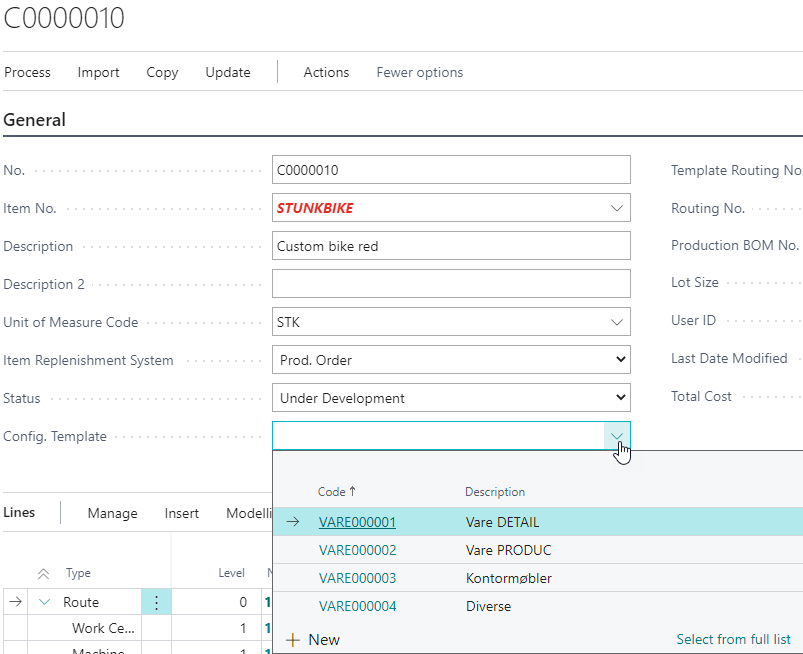
Task: Open the Manage menu in Lines
Action: (112, 513)
